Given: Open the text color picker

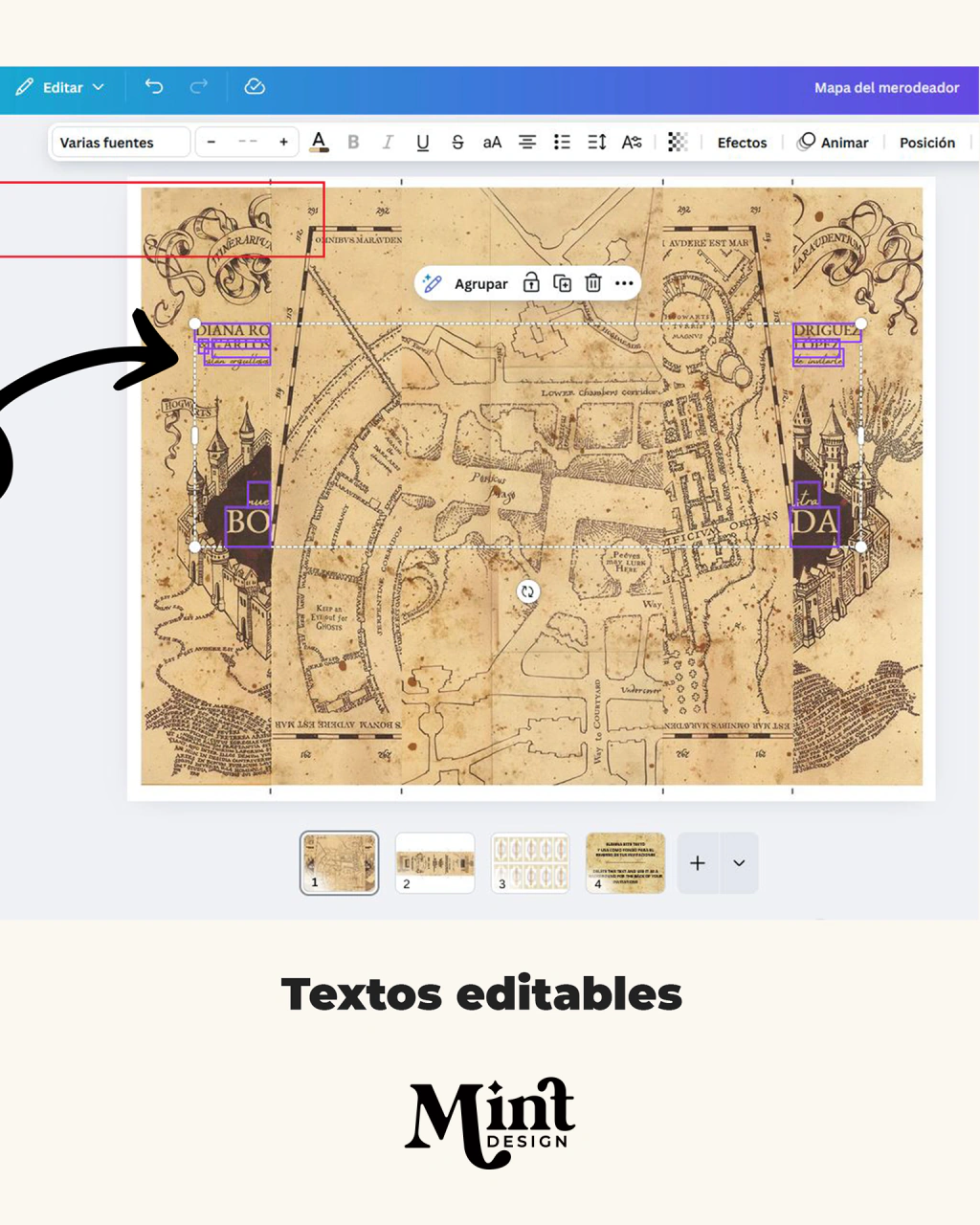Looking at the screenshot, I should 319,143.
